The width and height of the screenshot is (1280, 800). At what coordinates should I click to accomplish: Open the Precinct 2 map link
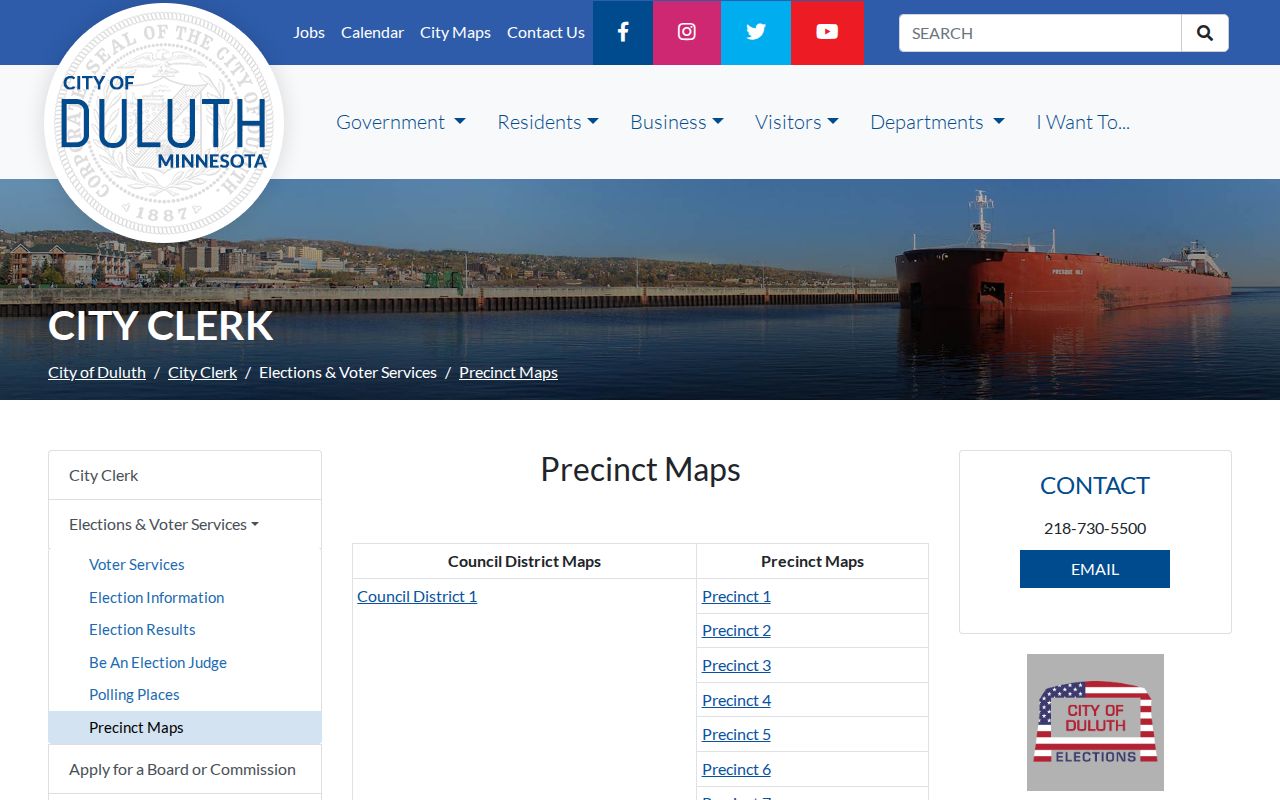click(736, 630)
